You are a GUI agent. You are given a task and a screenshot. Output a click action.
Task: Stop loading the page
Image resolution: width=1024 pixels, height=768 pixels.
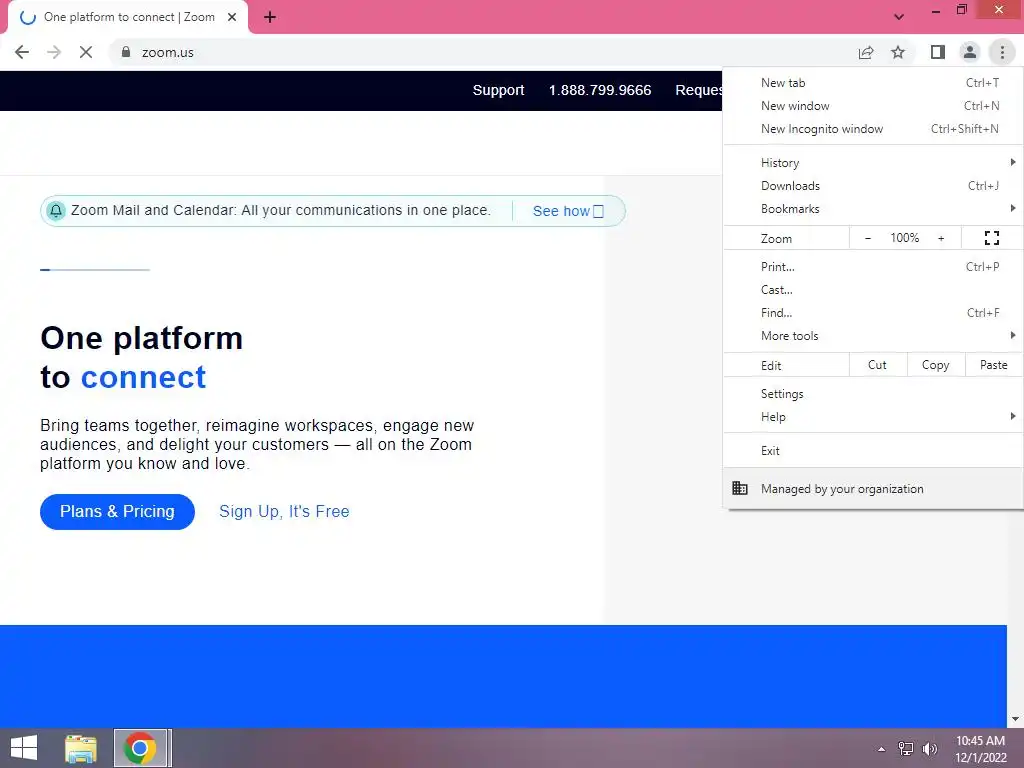point(86,52)
